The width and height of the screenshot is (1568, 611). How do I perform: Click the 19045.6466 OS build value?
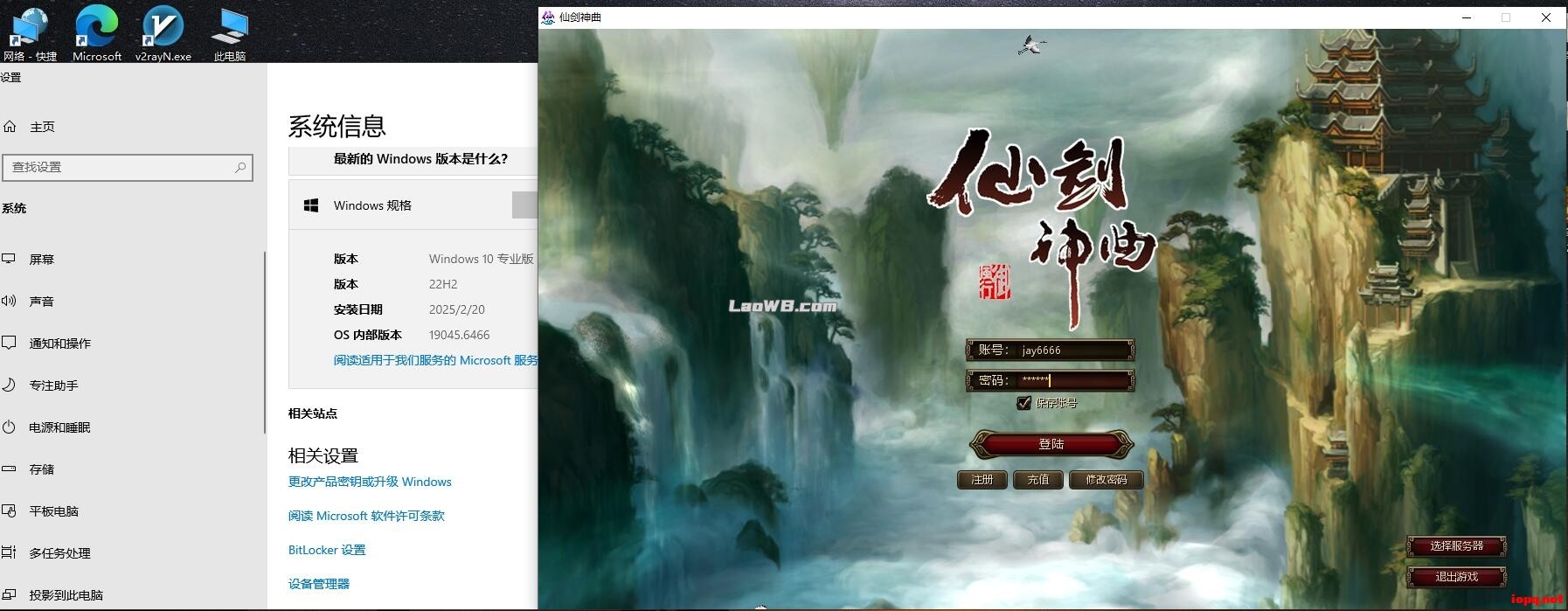click(459, 335)
